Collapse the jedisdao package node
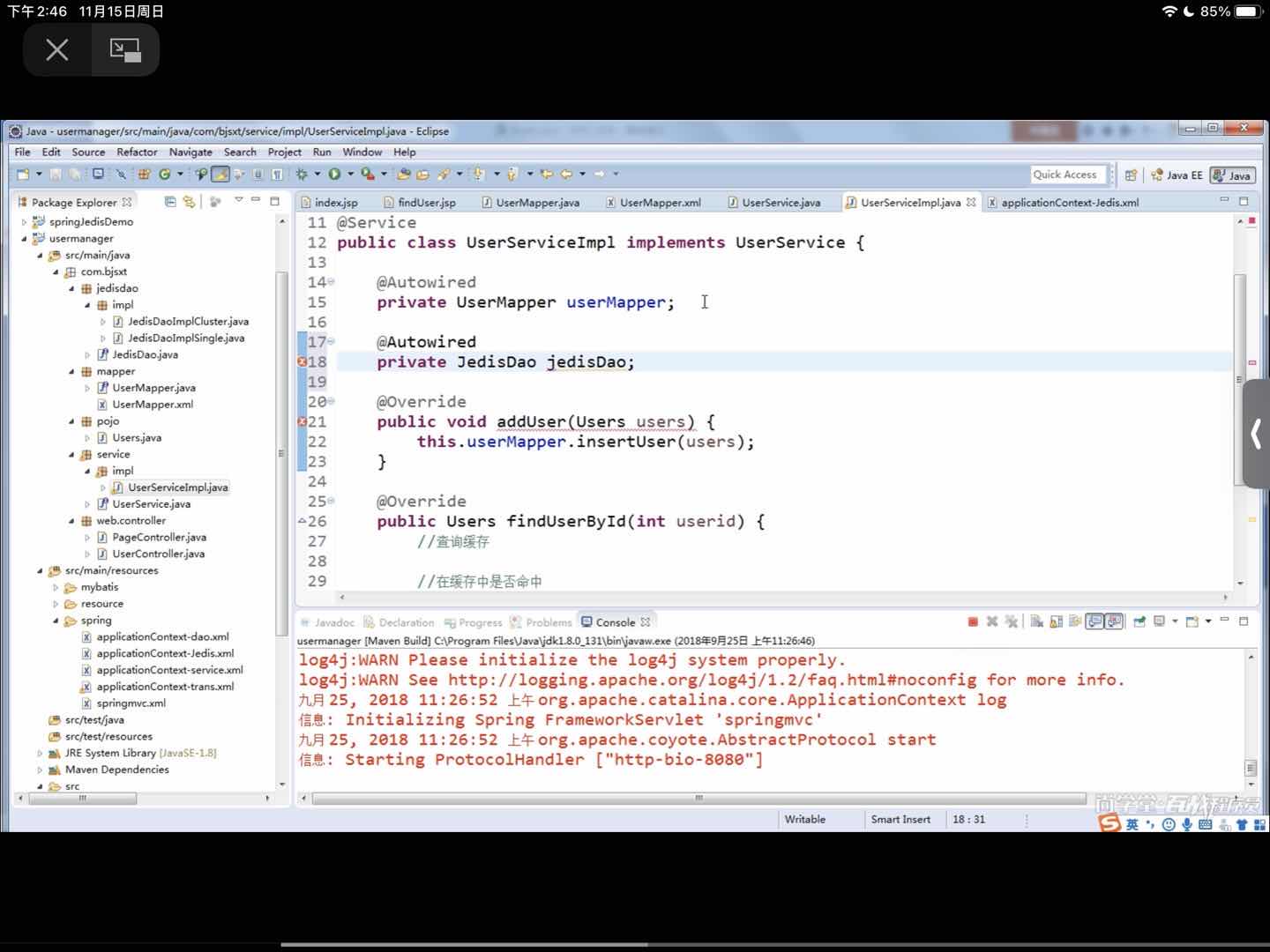1270x952 pixels. pyautogui.click(x=71, y=288)
